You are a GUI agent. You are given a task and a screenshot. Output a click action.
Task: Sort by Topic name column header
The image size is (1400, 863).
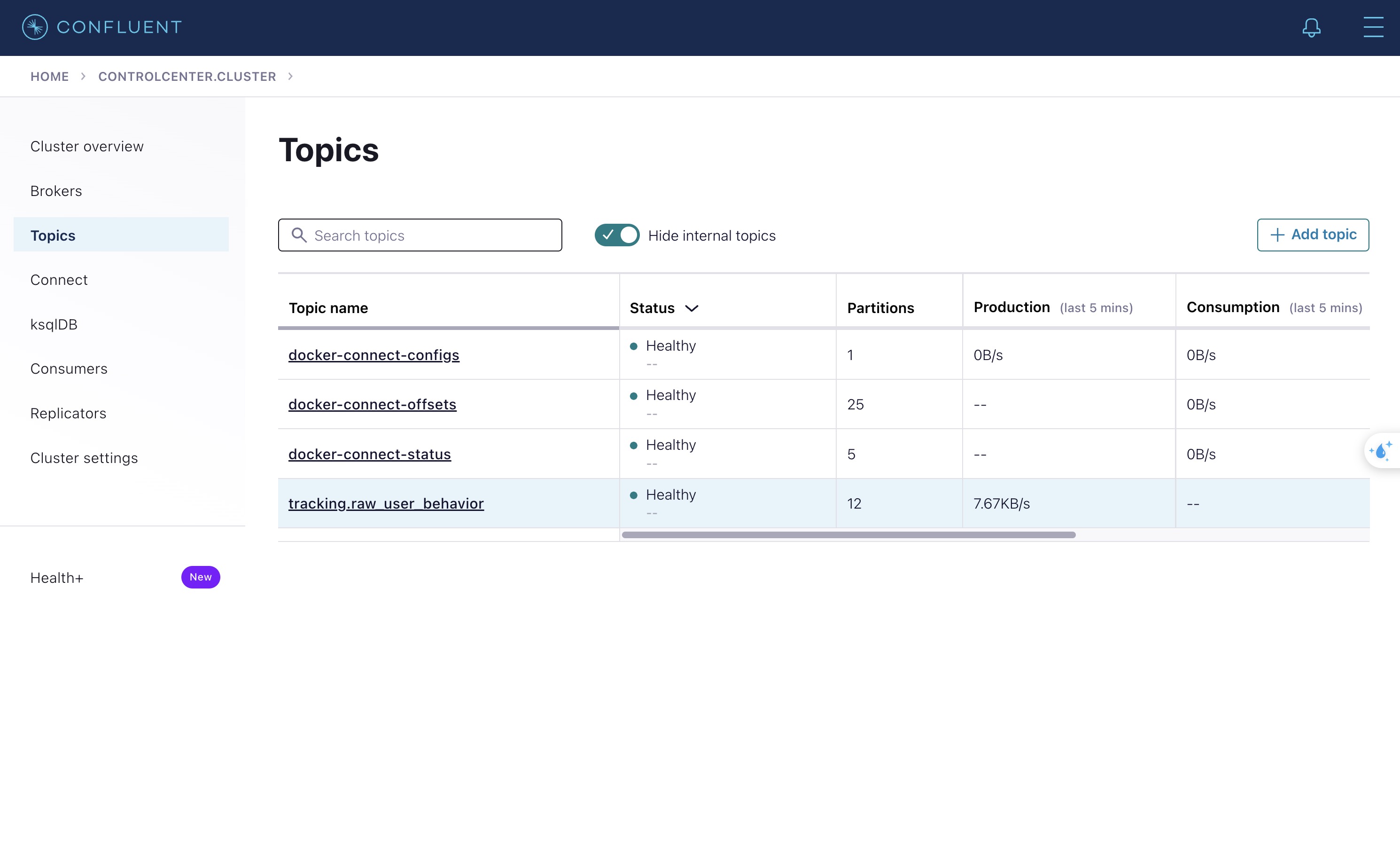(328, 308)
